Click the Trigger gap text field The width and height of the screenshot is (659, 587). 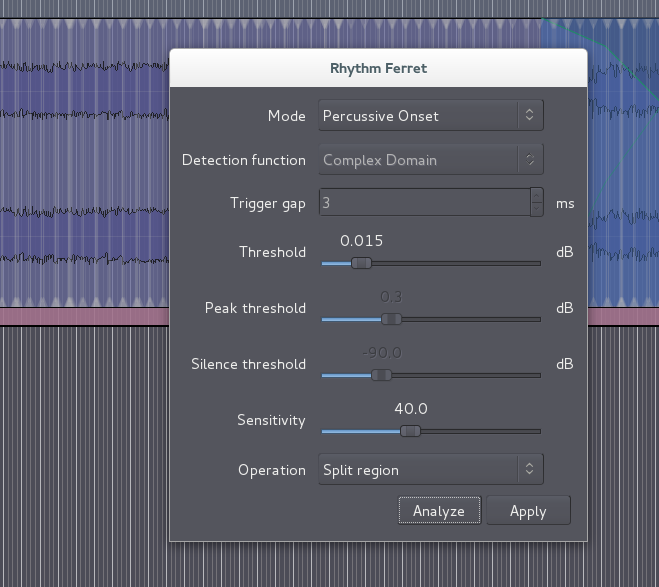[x=423, y=203]
